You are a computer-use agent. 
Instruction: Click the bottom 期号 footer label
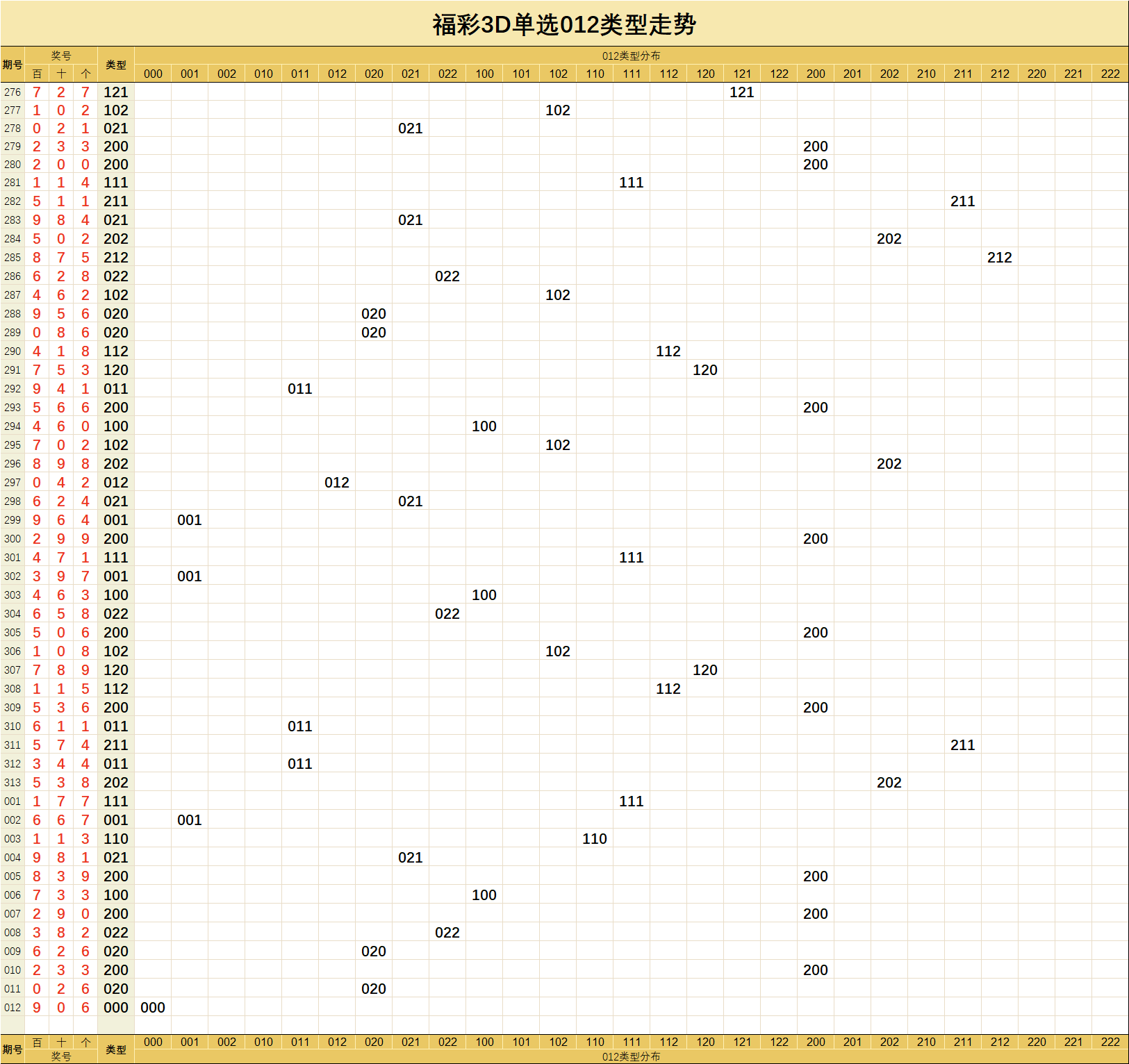[13, 1049]
